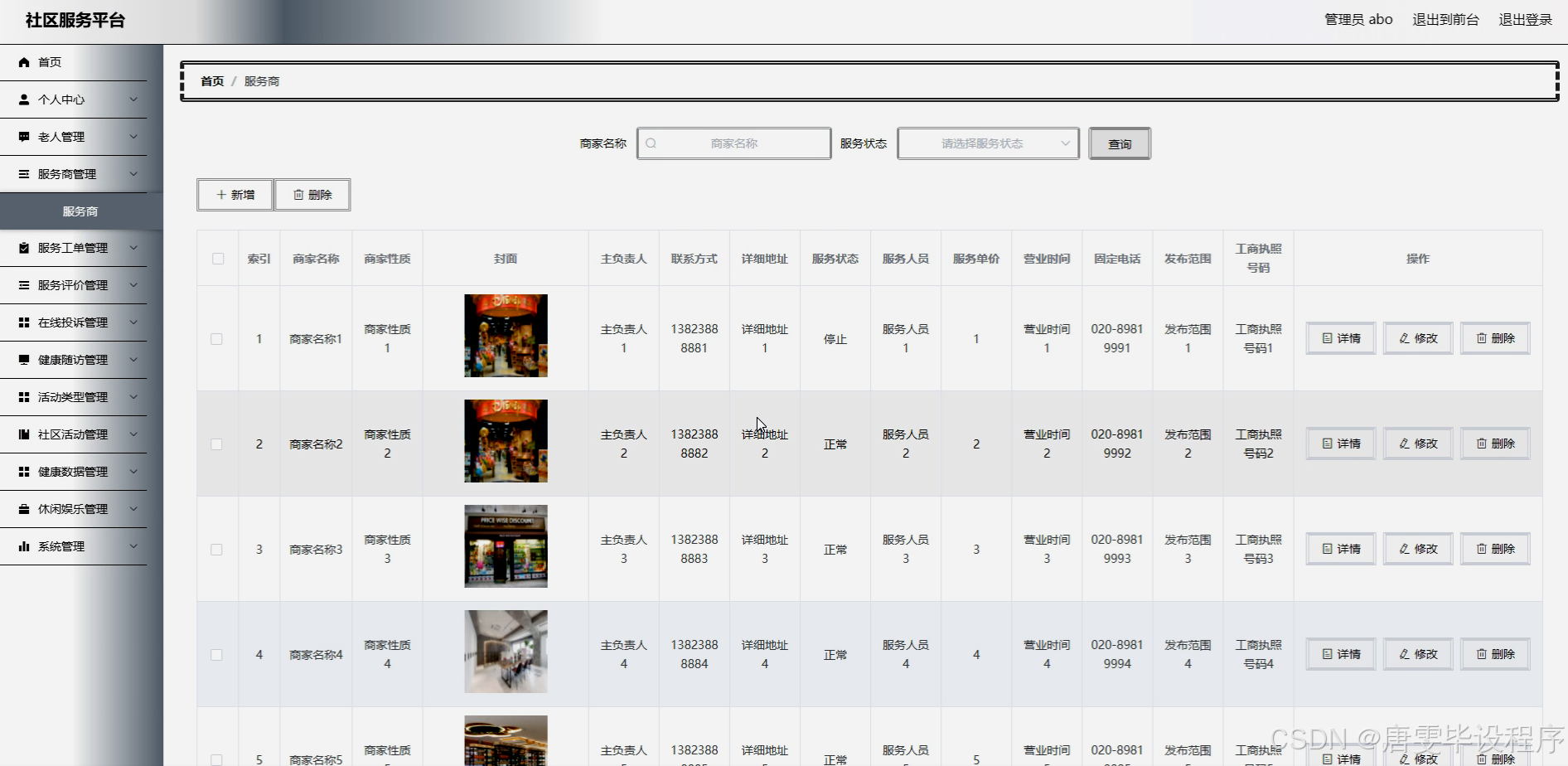Image resolution: width=1568 pixels, height=766 pixels.
Task: Click 退出到前台 in top bar
Action: point(1445,20)
